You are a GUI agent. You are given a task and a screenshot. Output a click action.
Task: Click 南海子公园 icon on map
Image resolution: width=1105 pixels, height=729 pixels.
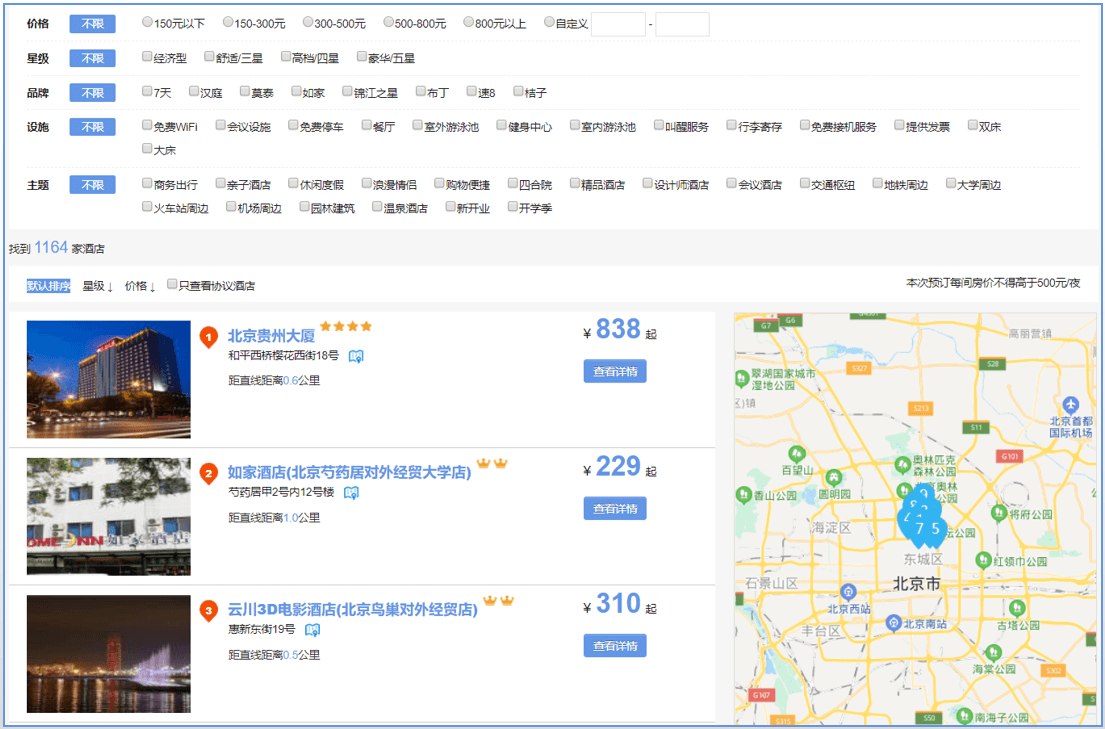pyautogui.click(x=965, y=717)
